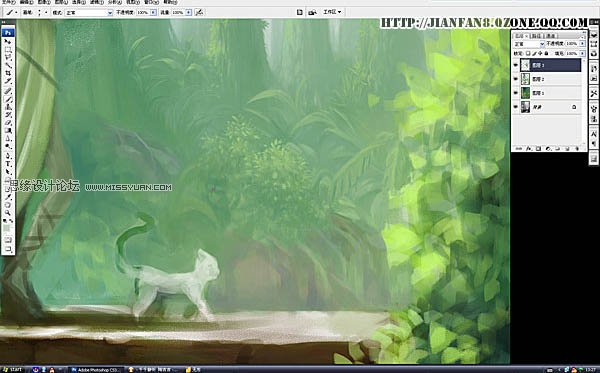Screen dimensions: 600x373
Task: Select the Move tool in the toolbox
Action: [8, 41]
